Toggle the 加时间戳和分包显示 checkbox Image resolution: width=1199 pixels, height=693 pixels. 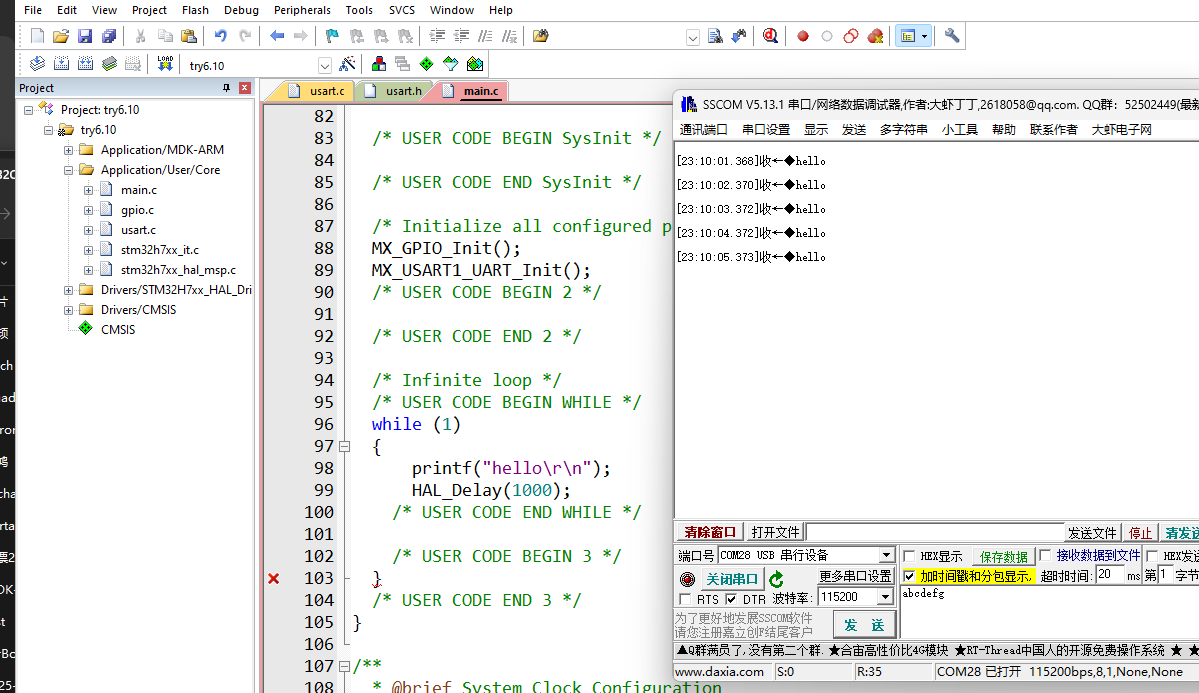coord(909,576)
